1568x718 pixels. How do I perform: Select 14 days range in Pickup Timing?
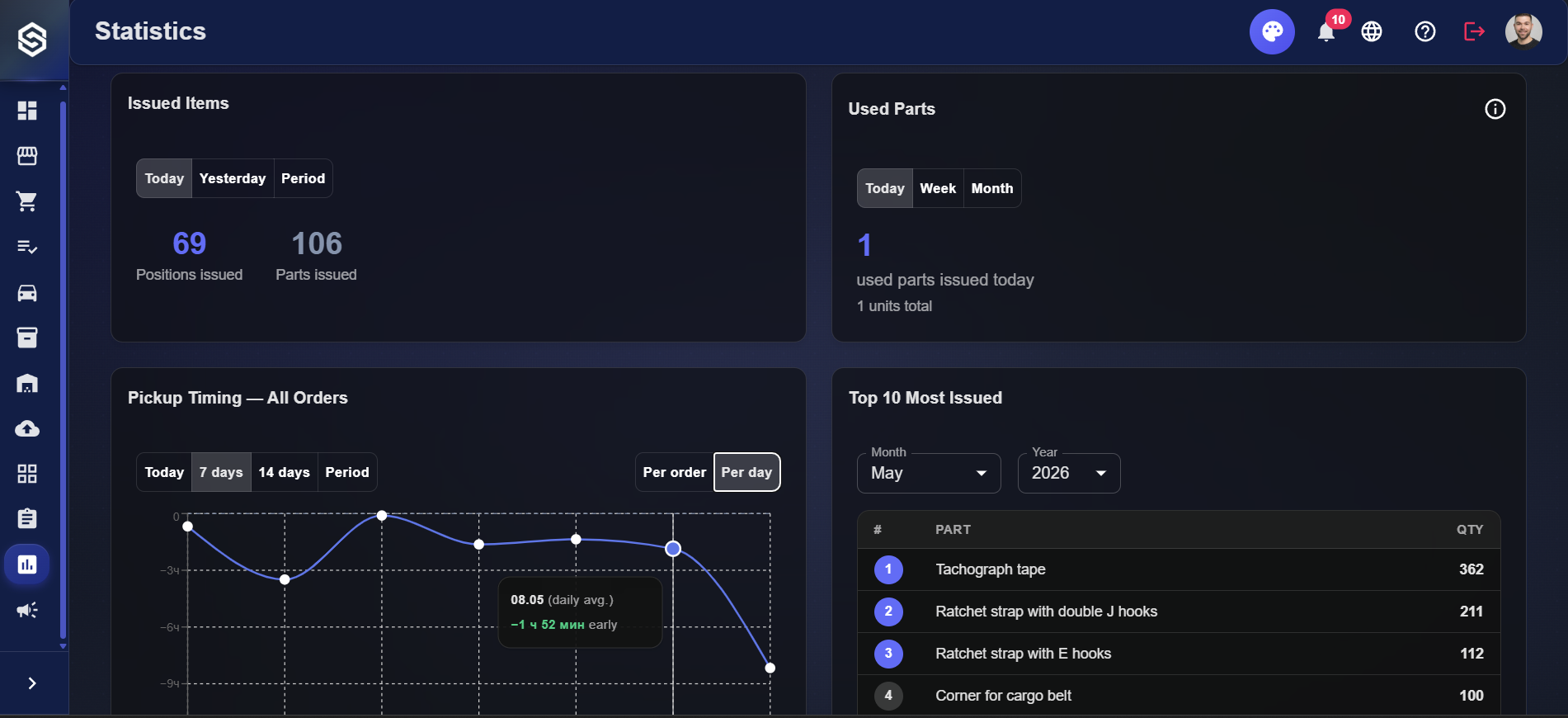pyautogui.click(x=284, y=472)
